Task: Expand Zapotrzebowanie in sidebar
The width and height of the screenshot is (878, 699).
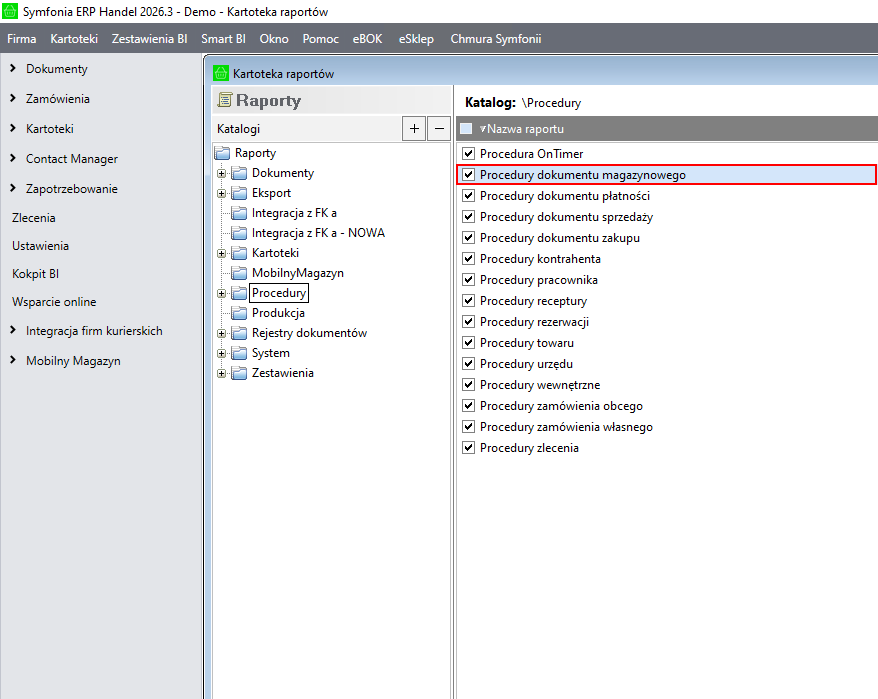Action: 13,188
